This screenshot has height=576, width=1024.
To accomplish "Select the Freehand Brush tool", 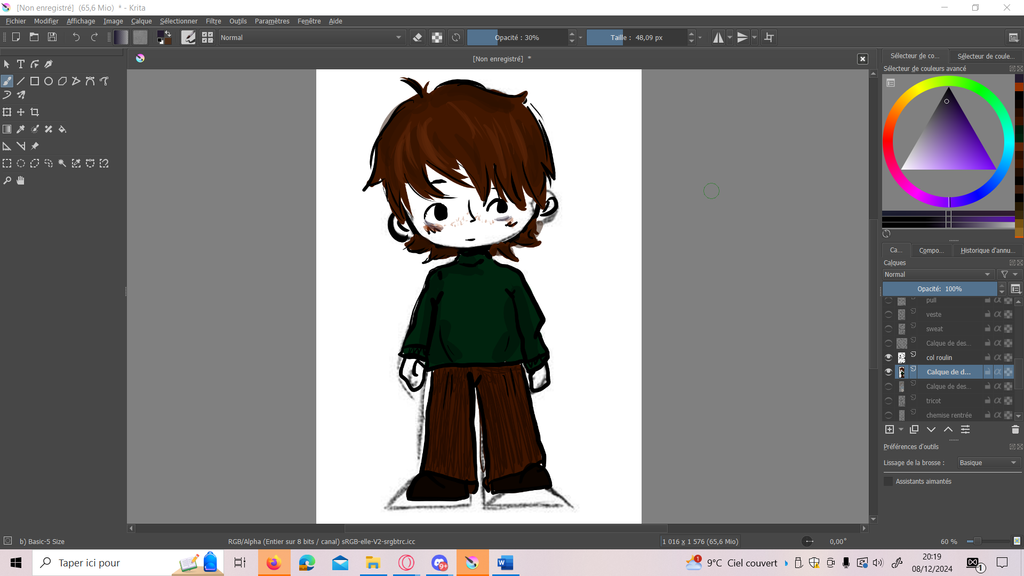I will click(7, 81).
